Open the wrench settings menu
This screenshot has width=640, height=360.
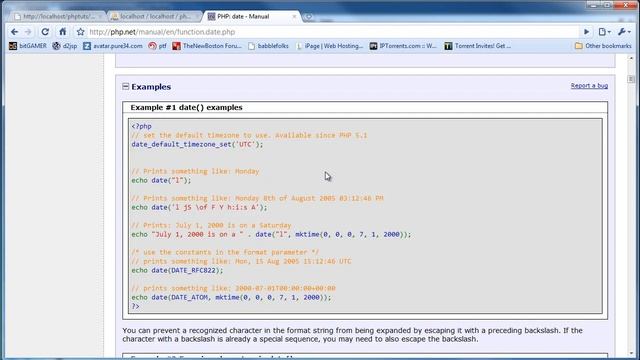click(624, 32)
